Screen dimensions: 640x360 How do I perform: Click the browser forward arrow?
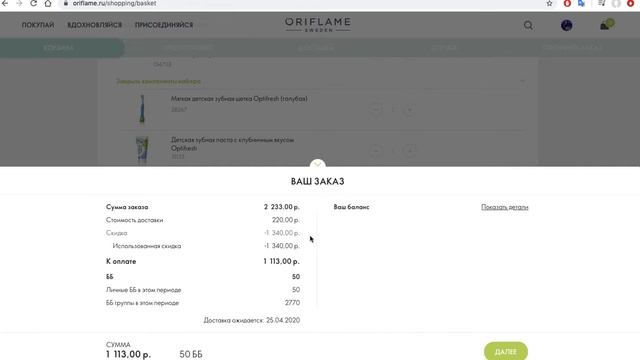[19, 3]
